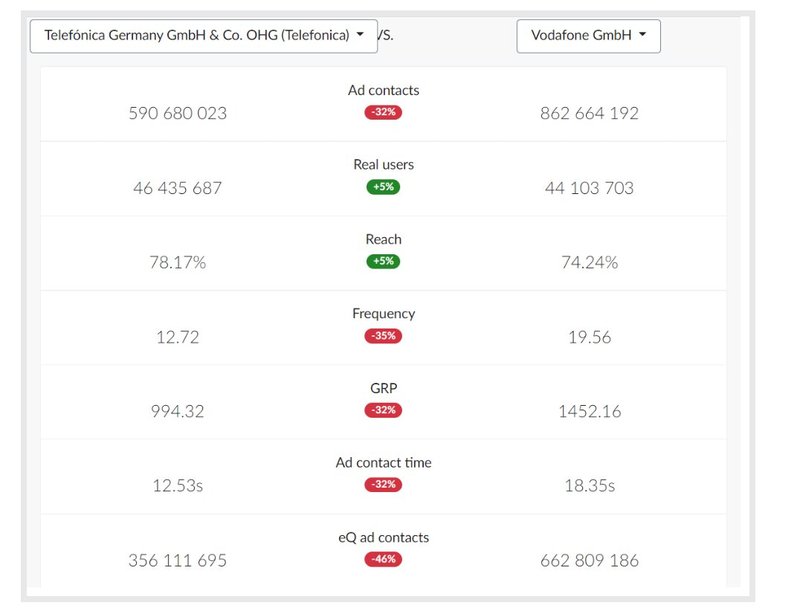Click the Real users +5% badge
The width and height of the screenshot is (800, 611).
tap(383, 187)
